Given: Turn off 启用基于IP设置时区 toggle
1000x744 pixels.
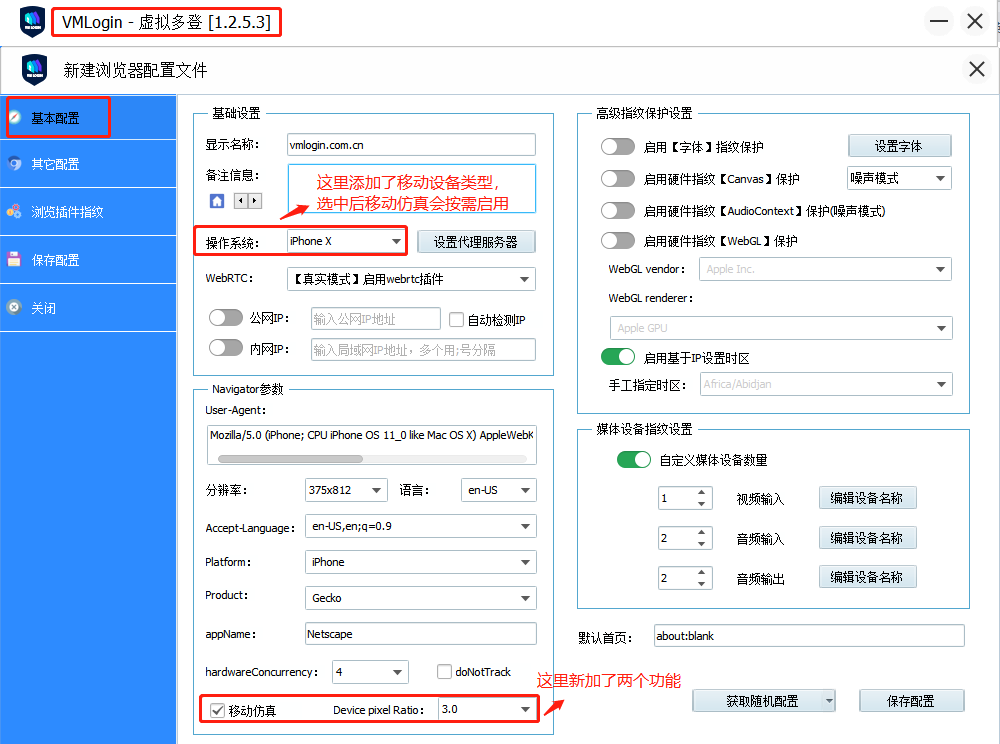Looking at the screenshot, I should coord(617,357).
